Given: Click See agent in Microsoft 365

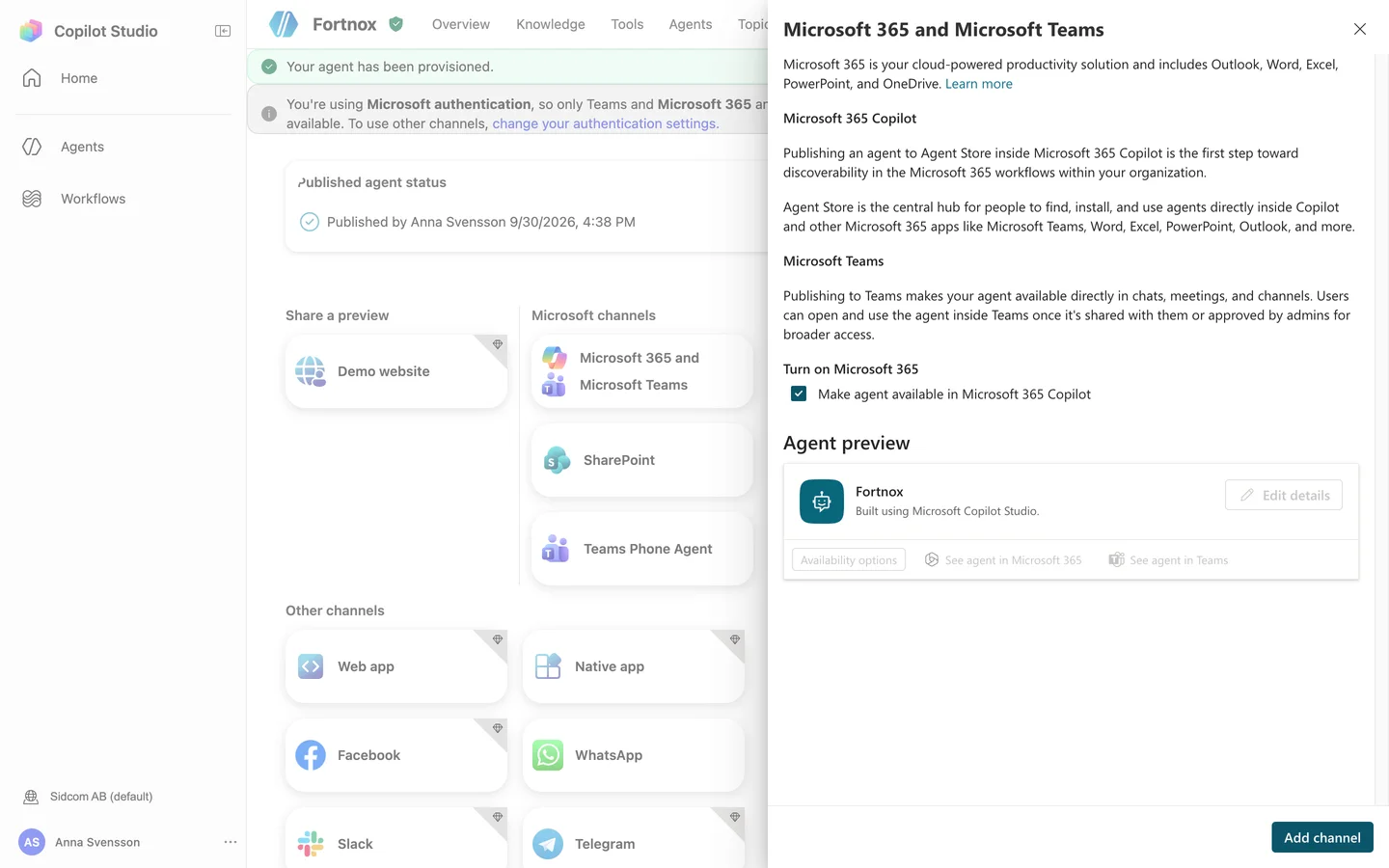Looking at the screenshot, I should point(1003,560).
